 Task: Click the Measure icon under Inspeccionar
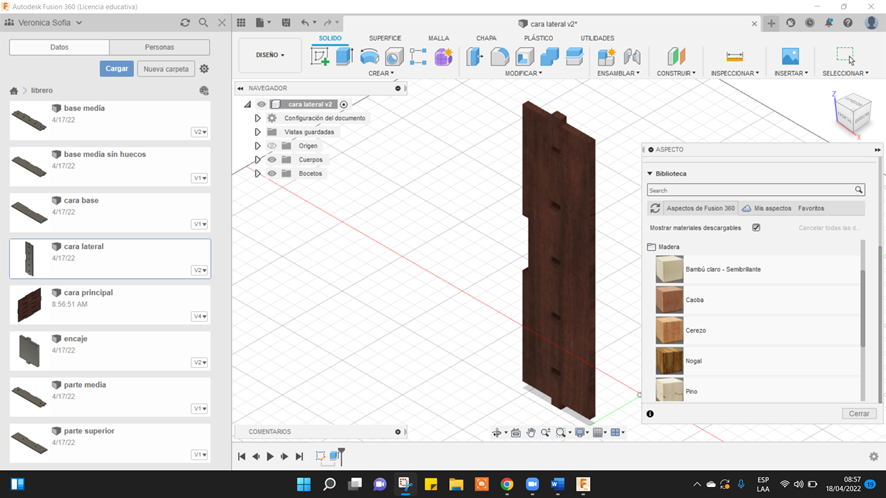(734, 57)
